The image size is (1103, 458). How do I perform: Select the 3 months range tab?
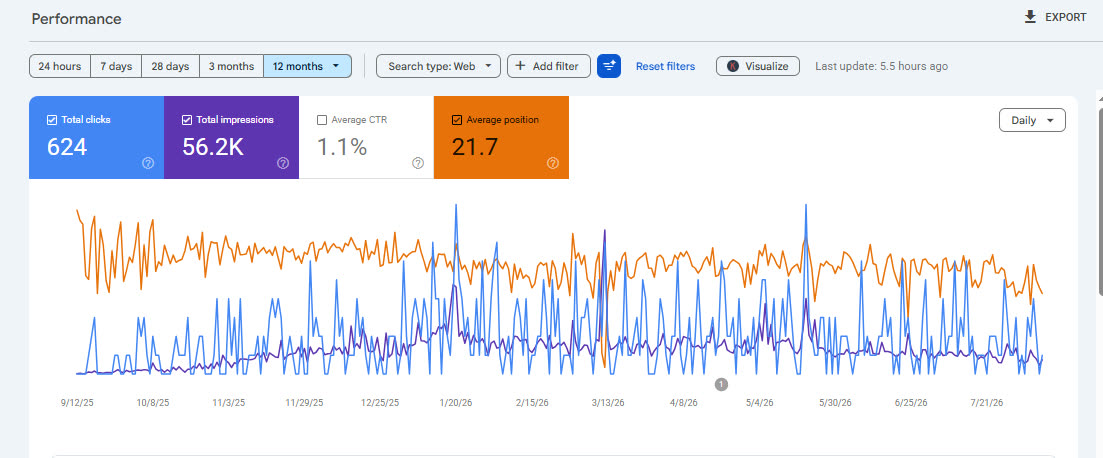pyautogui.click(x=231, y=66)
